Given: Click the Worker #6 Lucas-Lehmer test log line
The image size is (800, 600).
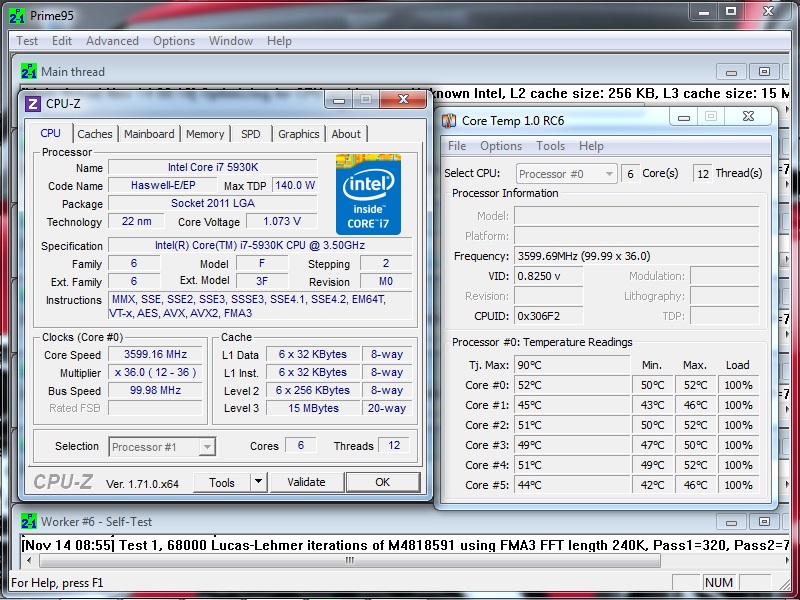Looking at the screenshot, I should (x=406, y=545).
